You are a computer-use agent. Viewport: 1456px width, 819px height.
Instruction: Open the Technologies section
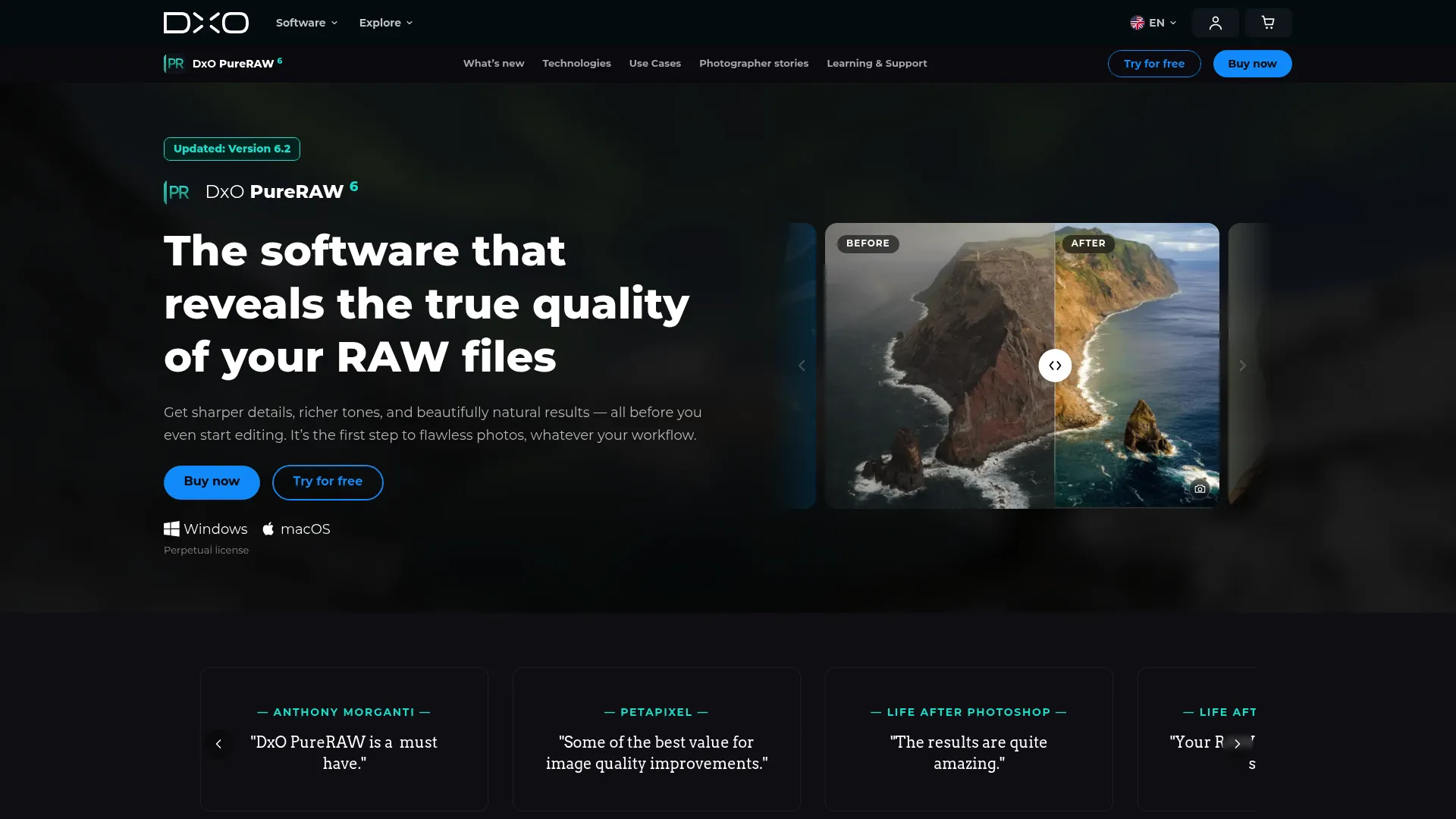pyautogui.click(x=576, y=64)
